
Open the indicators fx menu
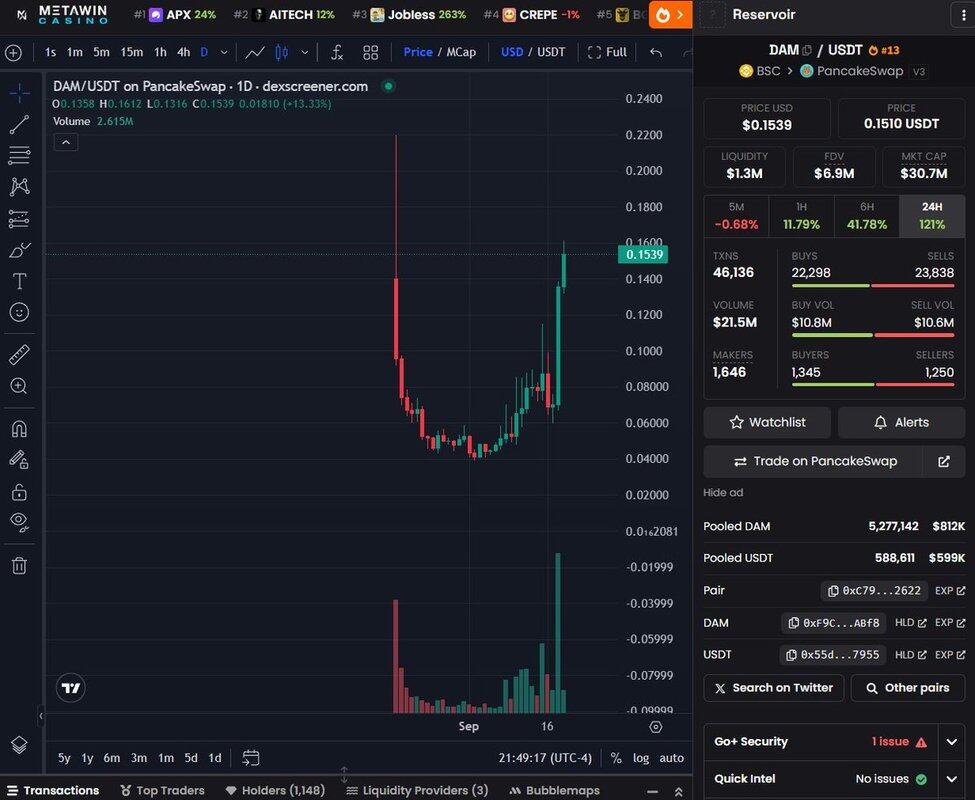coord(336,53)
